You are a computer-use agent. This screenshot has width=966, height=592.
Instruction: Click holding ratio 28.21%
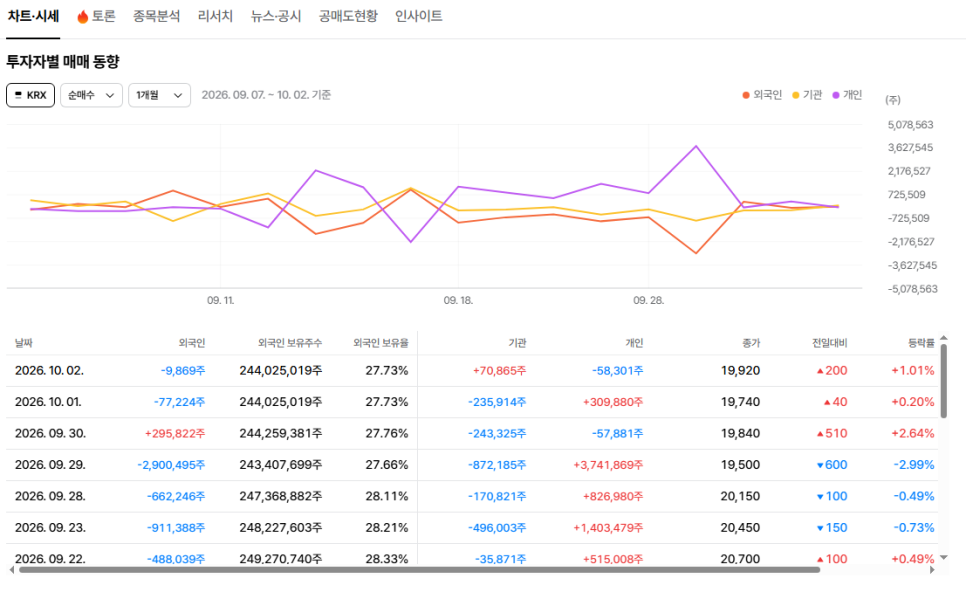[387, 528]
